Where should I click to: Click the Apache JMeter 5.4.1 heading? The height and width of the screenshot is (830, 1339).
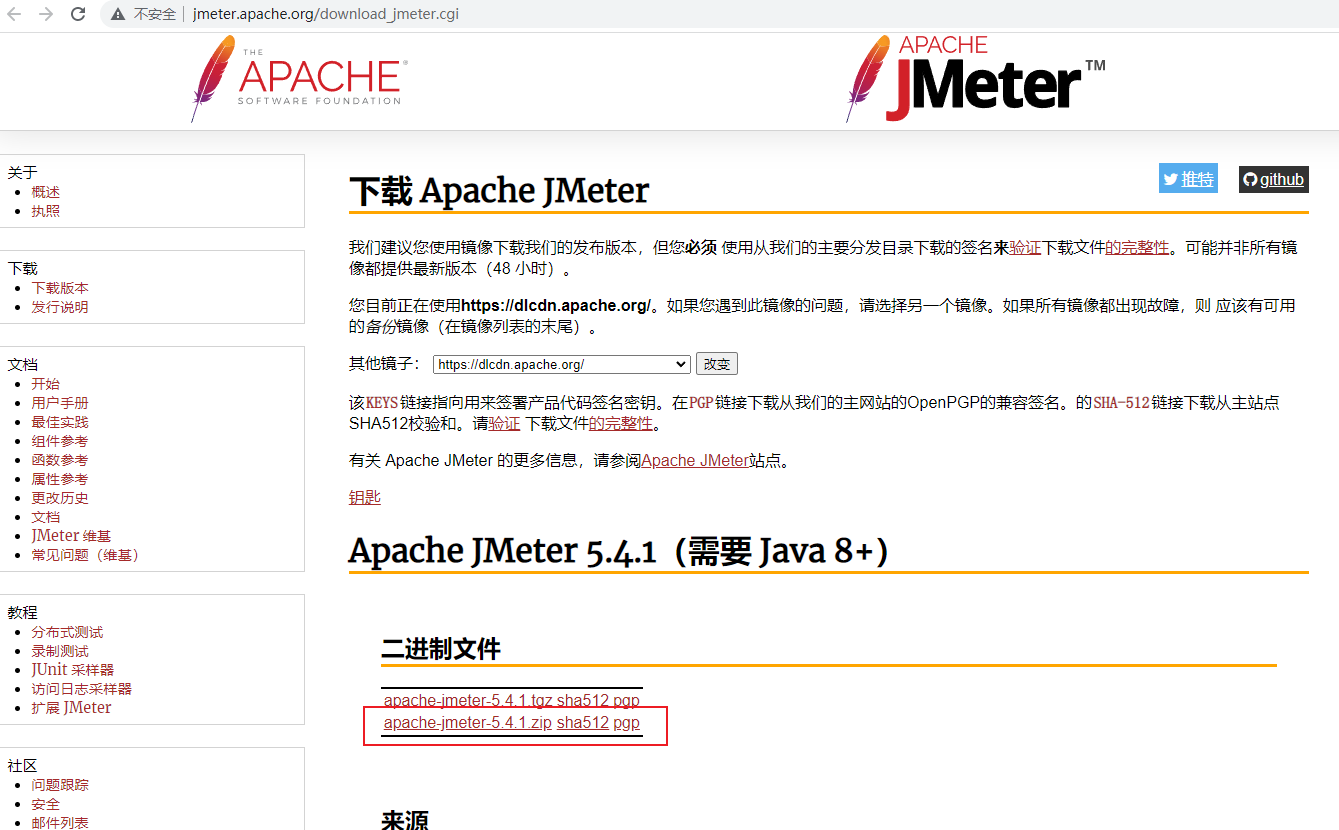point(619,551)
